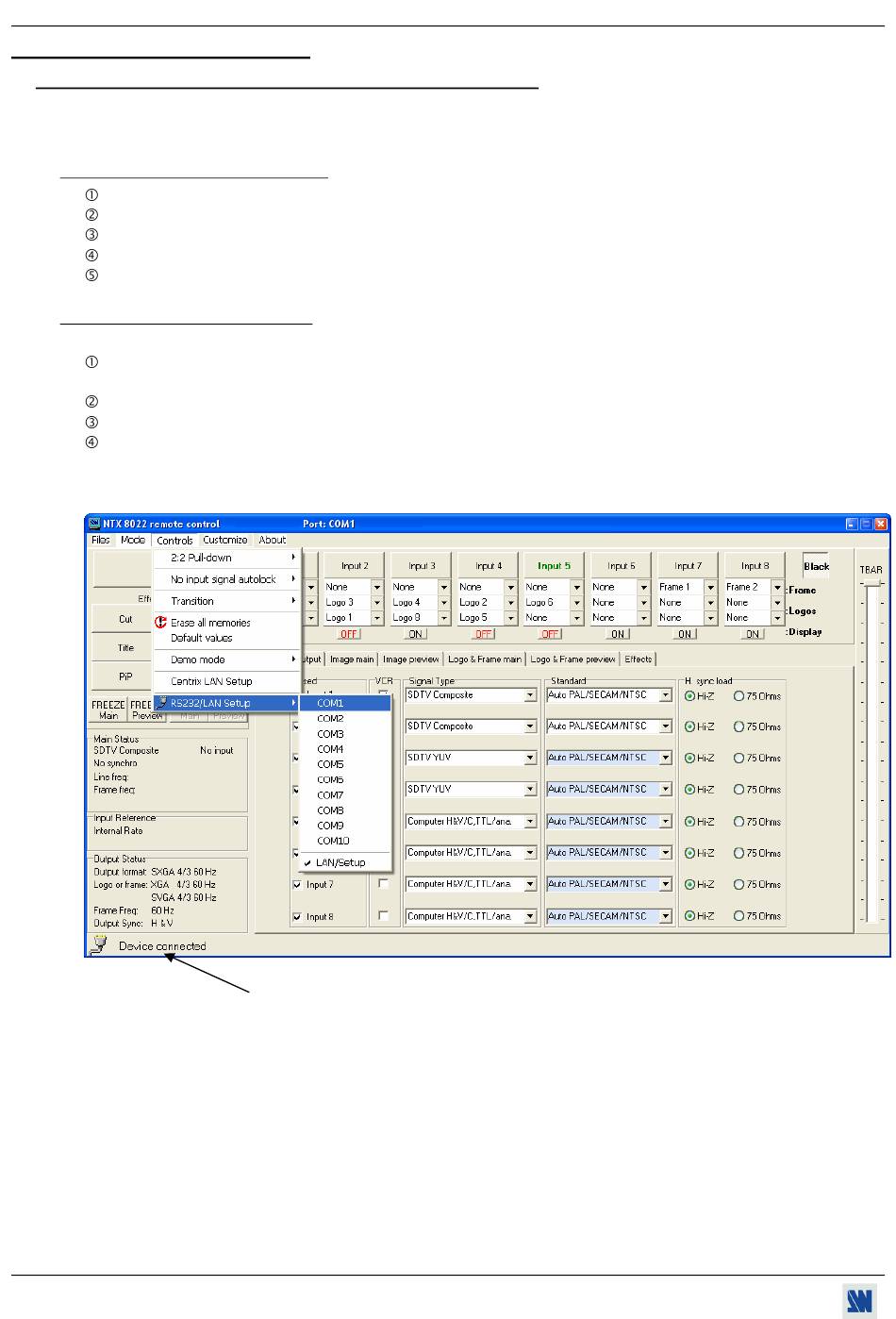Image resolution: width=896 pixels, height=1319 pixels.
Task: Open No input signal autolock submenu
Action: pos(226,579)
